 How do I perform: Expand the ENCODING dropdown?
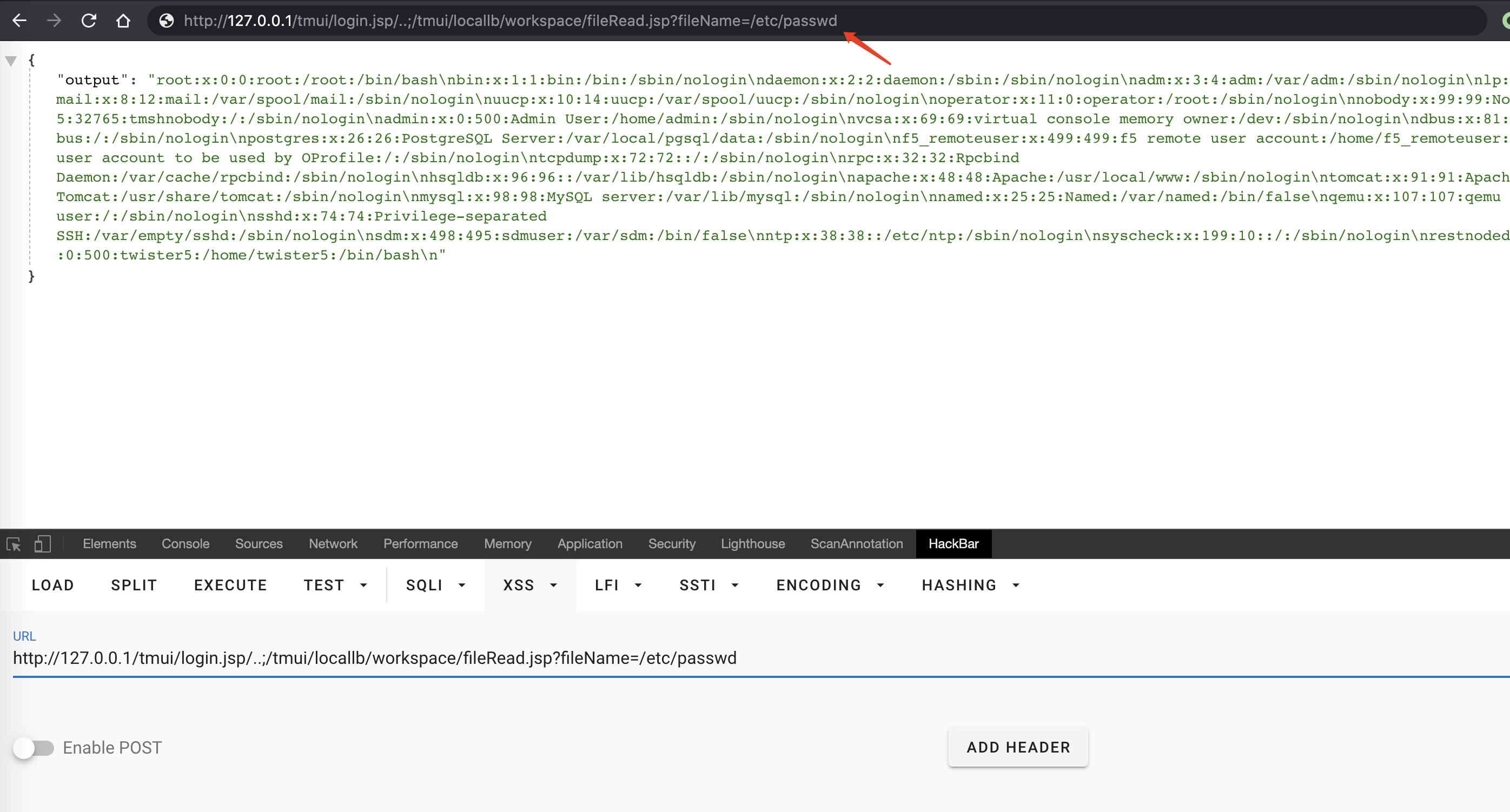(x=830, y=585)
